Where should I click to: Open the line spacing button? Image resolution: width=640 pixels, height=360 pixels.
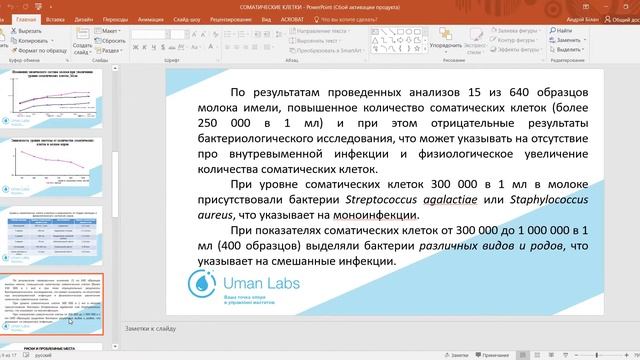(x=279, y=34)
